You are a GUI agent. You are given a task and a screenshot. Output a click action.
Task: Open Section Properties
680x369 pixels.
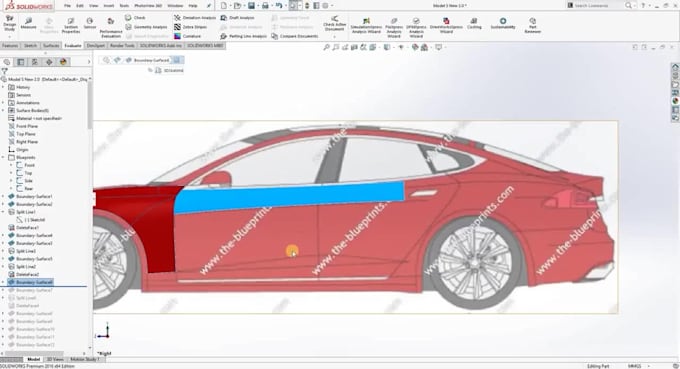click(71, 26)
